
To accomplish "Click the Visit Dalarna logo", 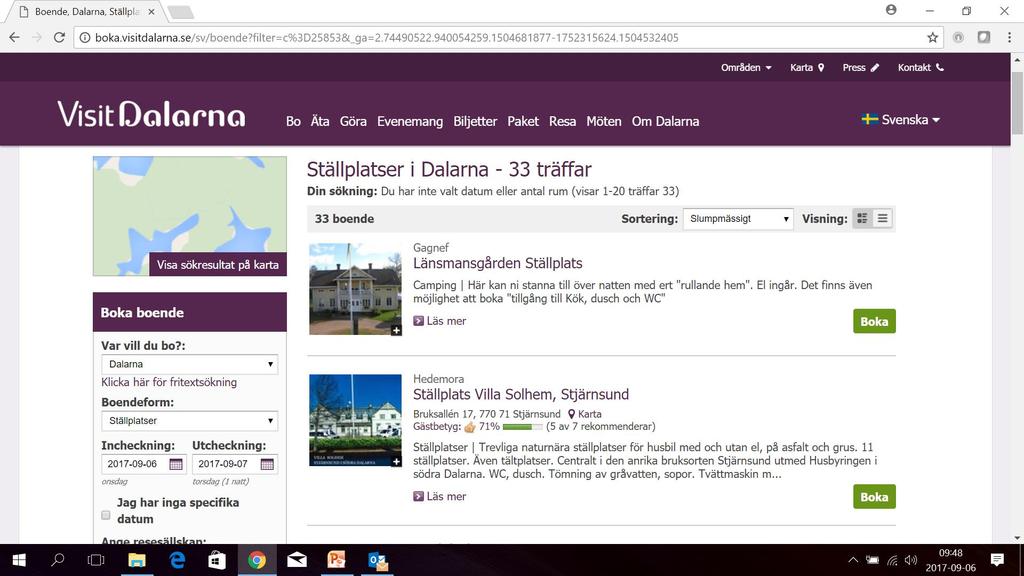I will (152, 114).
